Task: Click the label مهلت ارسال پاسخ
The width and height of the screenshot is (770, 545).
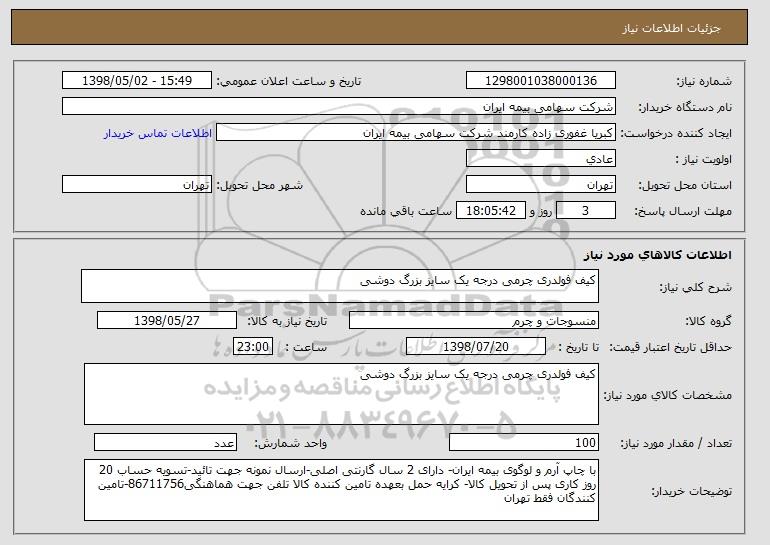Action: (x=684, y=212)
